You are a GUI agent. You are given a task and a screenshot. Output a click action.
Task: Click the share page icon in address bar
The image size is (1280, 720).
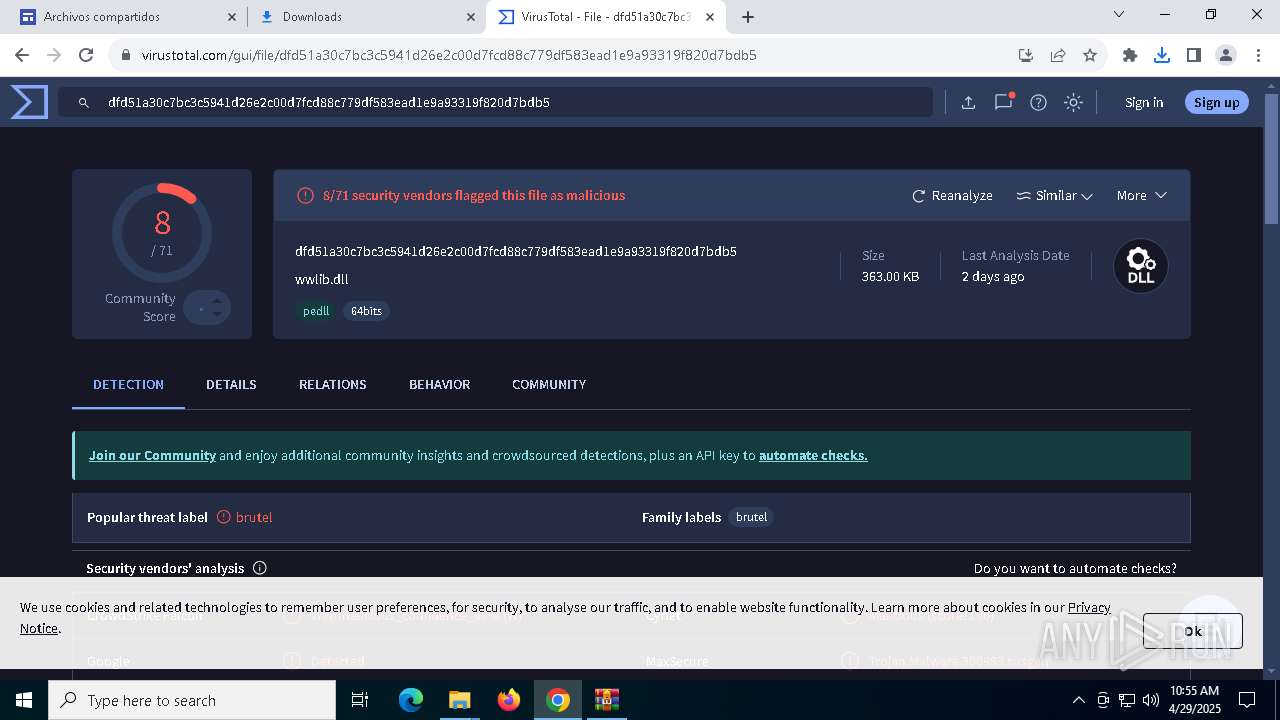click(1058, 55)
